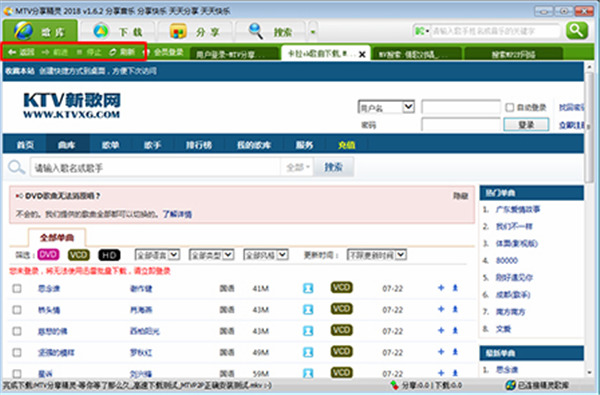Open the yellow 充值 navigation item
This screenshot has height=395, width=600.
tap(347, 145)
